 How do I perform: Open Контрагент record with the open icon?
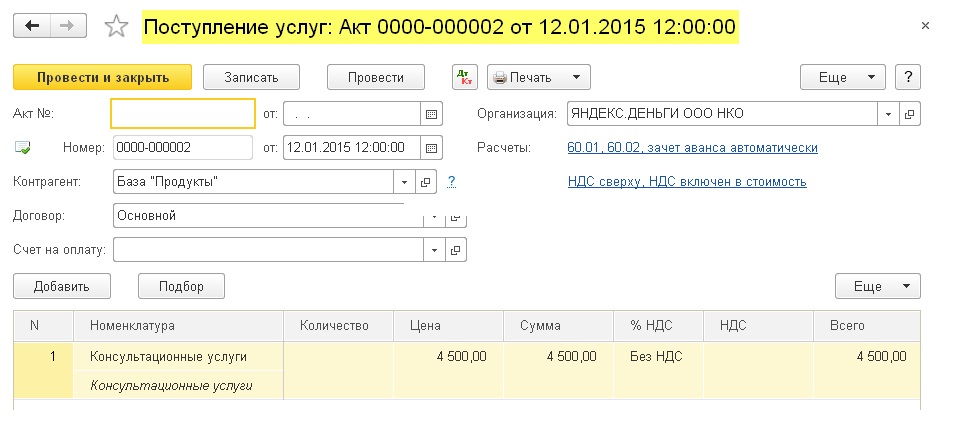pos(426,182)
